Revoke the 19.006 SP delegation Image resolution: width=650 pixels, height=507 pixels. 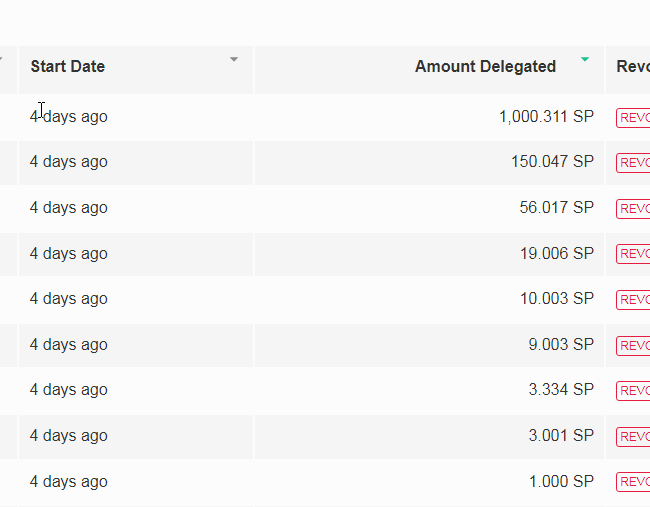[x=634, y=254]
